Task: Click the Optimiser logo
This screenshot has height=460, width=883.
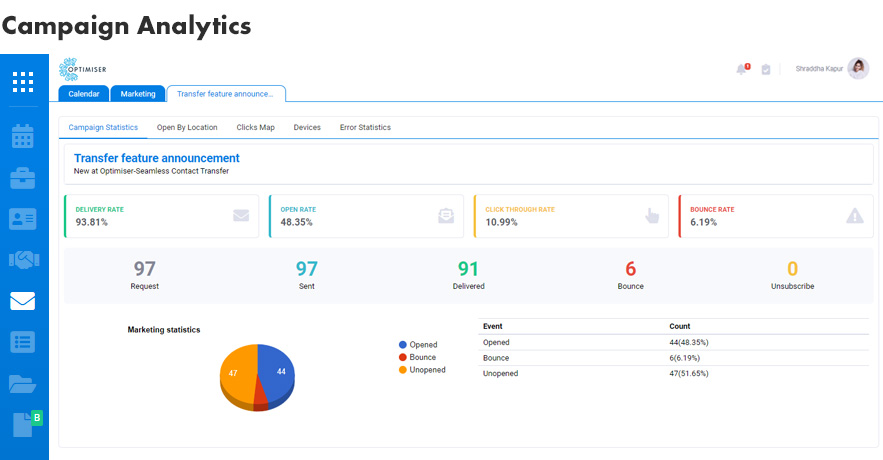Action: point(84,69)
